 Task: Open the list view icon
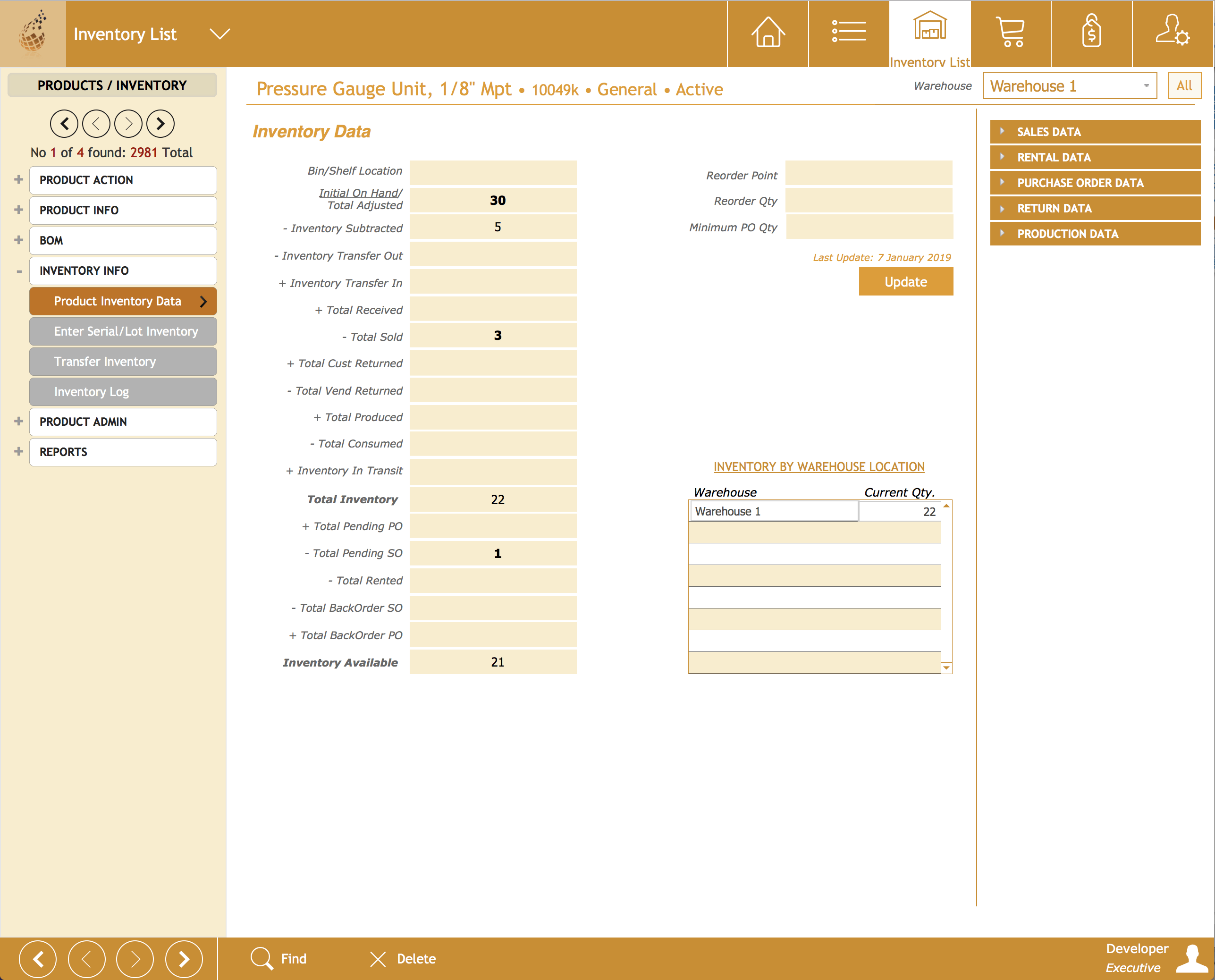[x=848, y=32]
